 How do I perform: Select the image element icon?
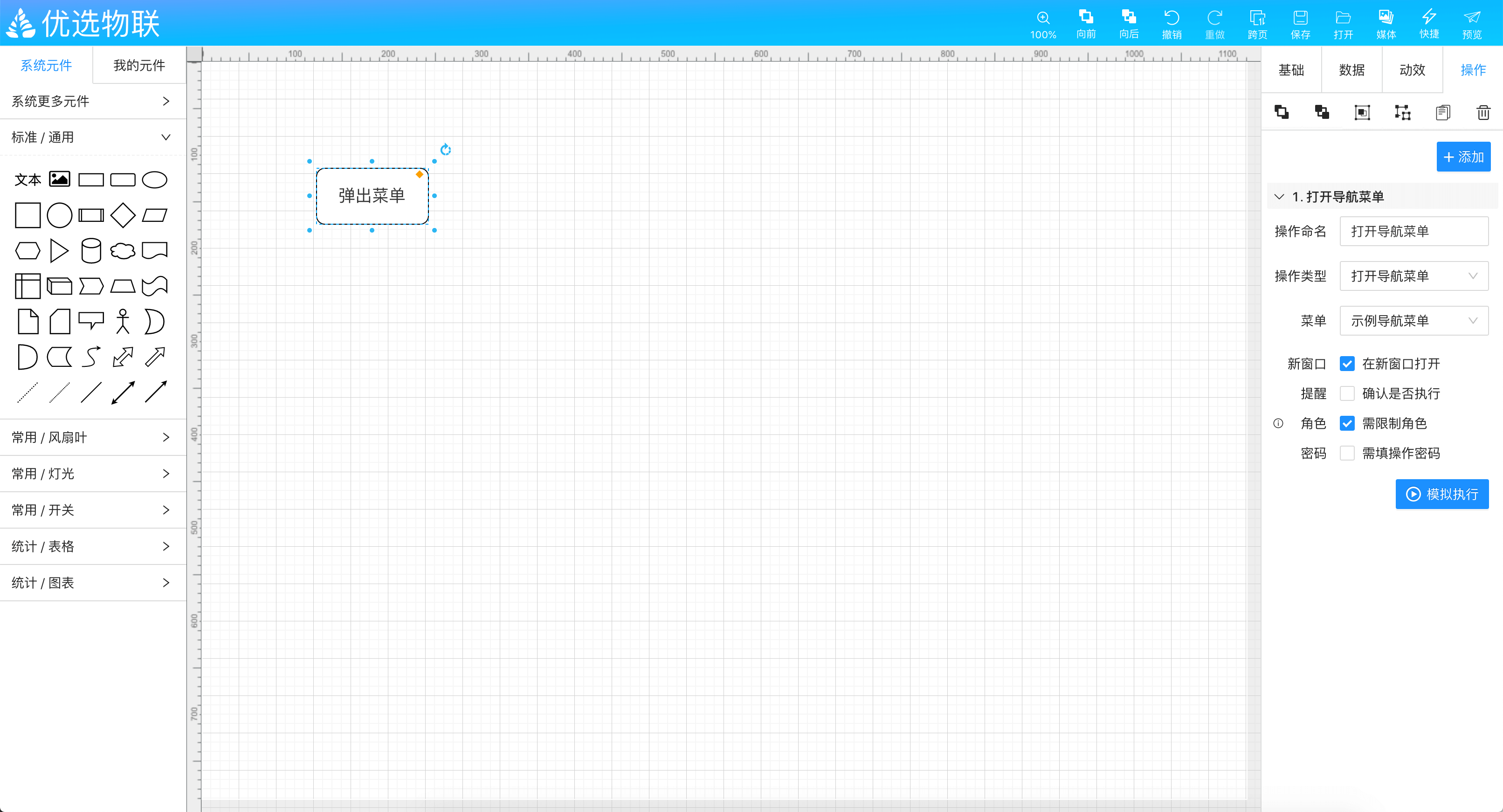pyautogui.click(x=60, y=179)
